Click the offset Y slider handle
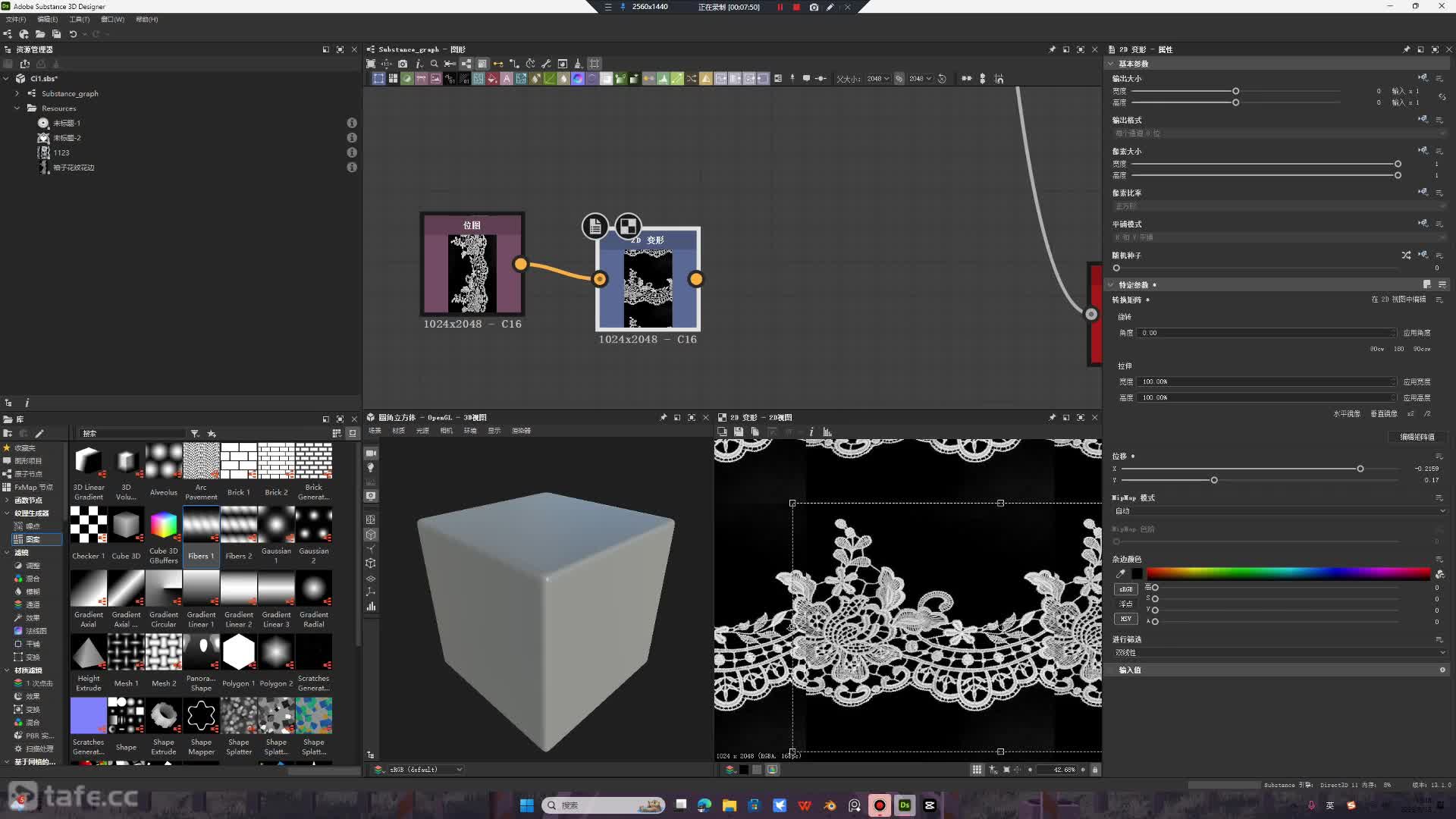This screenshot has width=1456, height=819. point(1214,480)
